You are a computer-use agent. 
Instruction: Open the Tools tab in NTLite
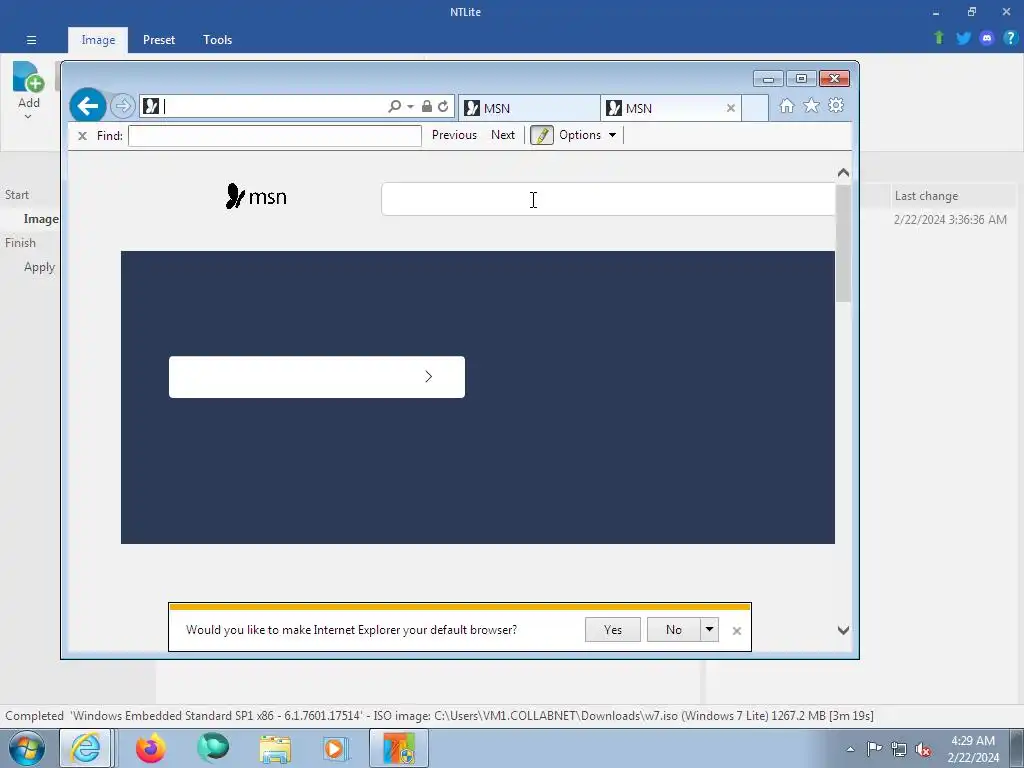click(217, 40)
